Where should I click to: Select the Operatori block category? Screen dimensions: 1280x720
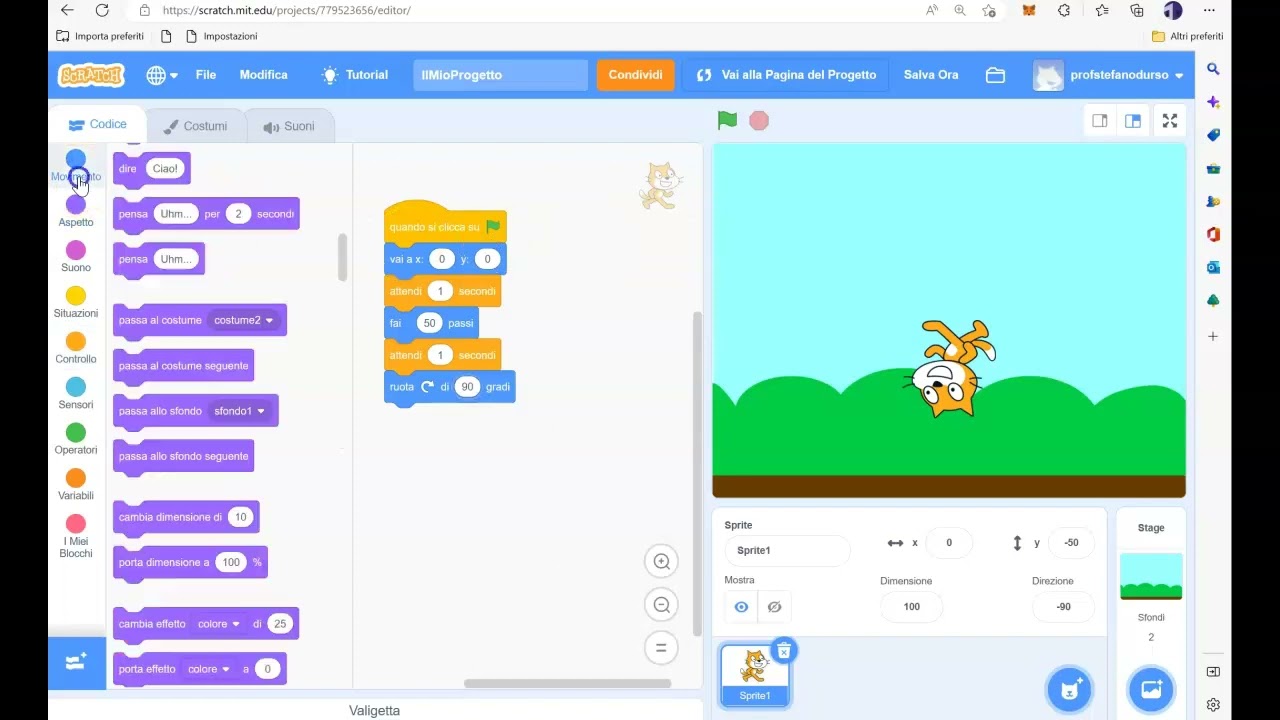pos(76,440)
